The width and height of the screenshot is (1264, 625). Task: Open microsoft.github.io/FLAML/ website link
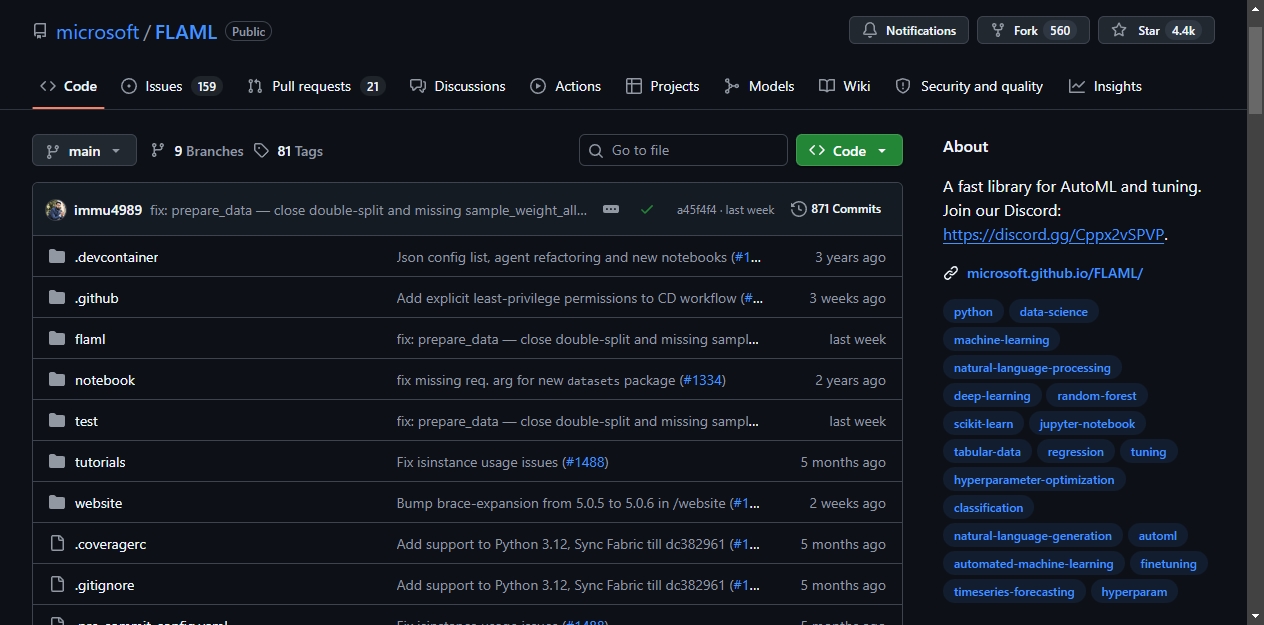point(1055,273)
